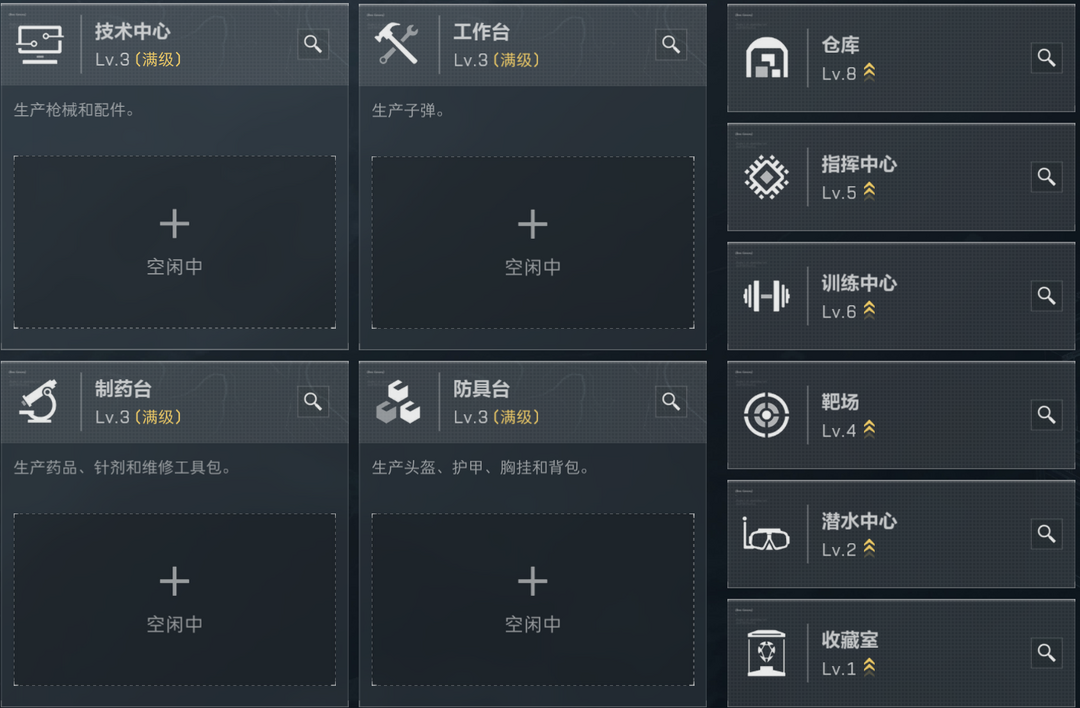Image resolution: width=1080 pixels, height=708 pixels.
Task: Select the 制药台 microscope icon
Action: 40,402
